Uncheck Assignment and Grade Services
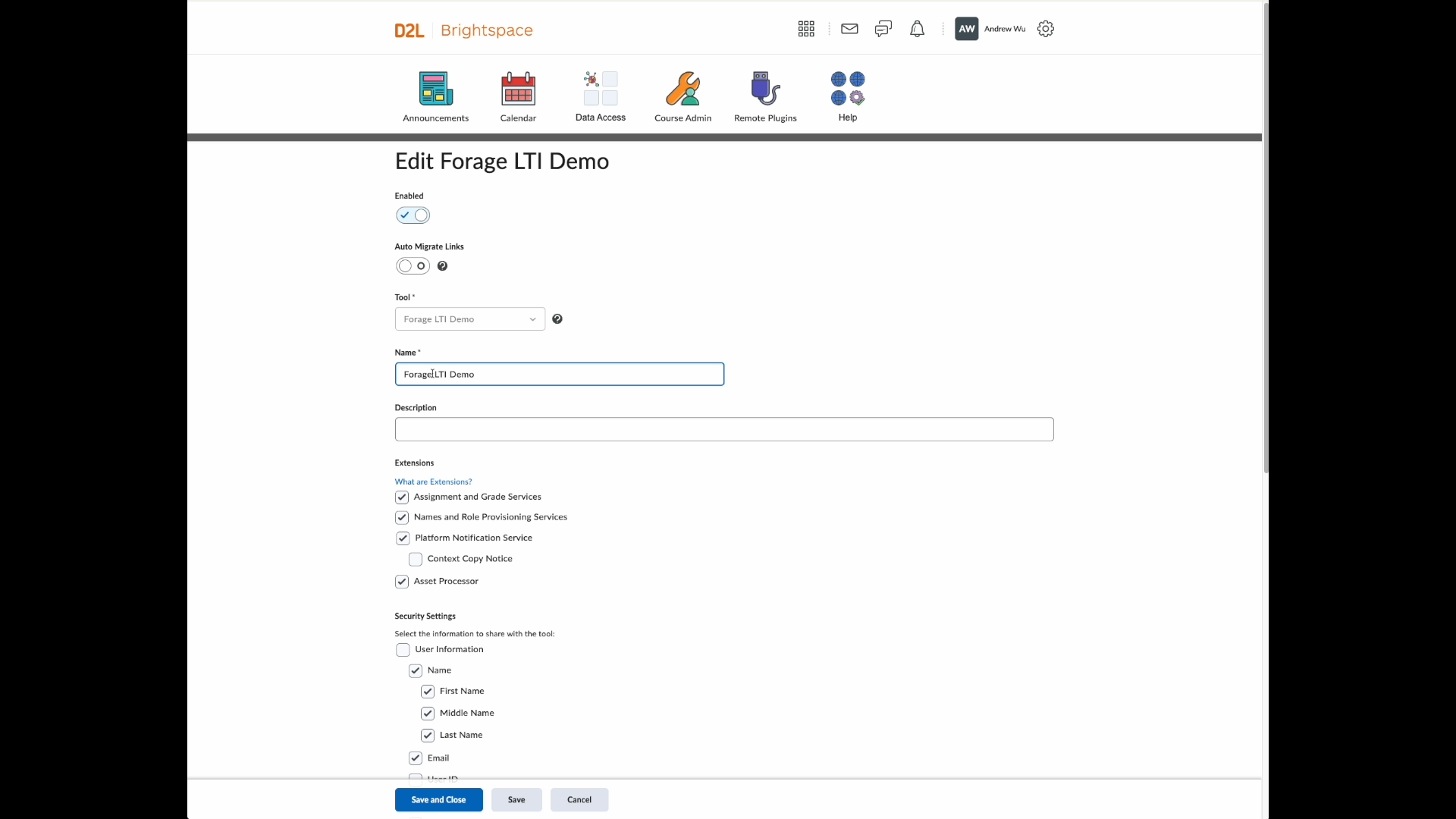Screen dimensions: 1456x819 [x=402, y=497]
